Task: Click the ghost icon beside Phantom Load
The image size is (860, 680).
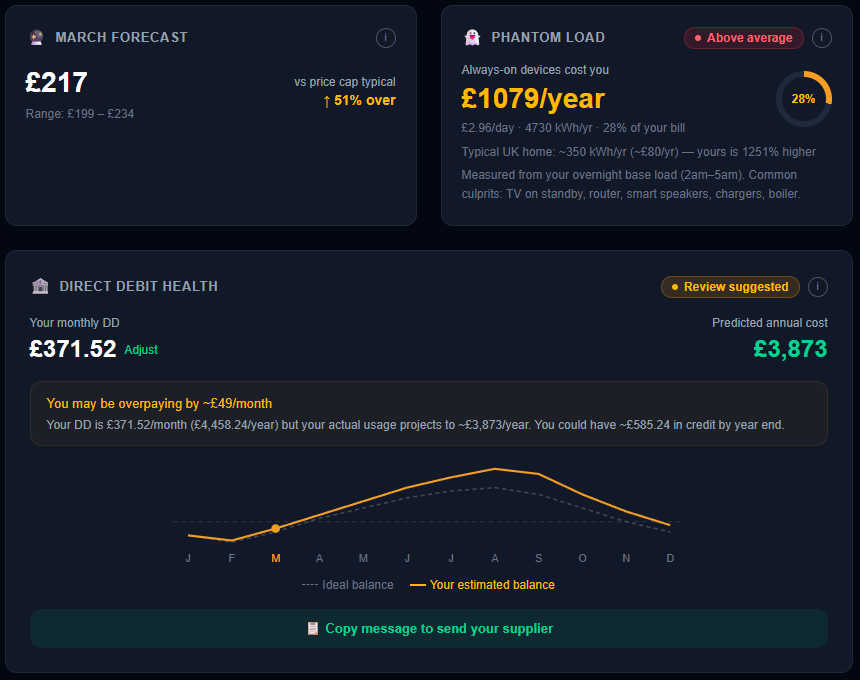Action: (x=472, y=38)
